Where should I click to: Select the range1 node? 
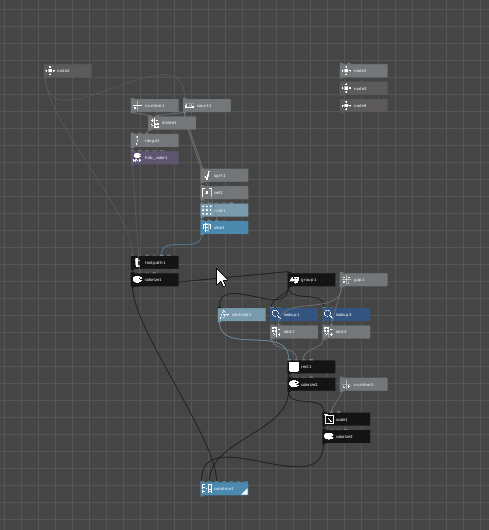click(155, 140)
